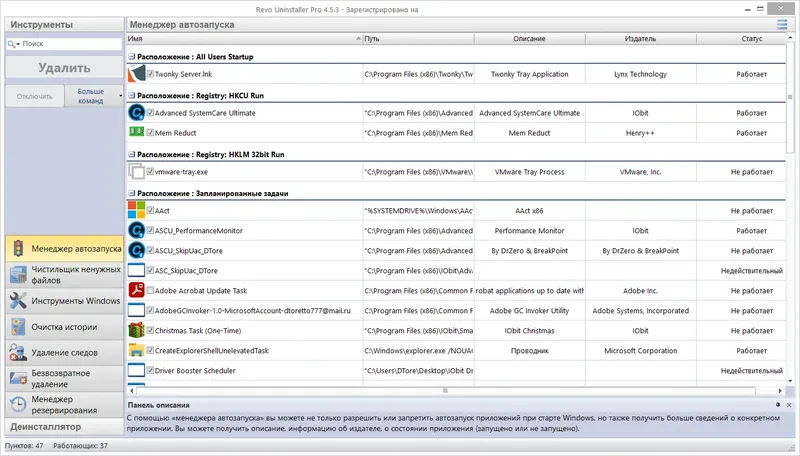The image size is (800, 456).
Task: Open Инструменты Windows
Action: (64, 301)
